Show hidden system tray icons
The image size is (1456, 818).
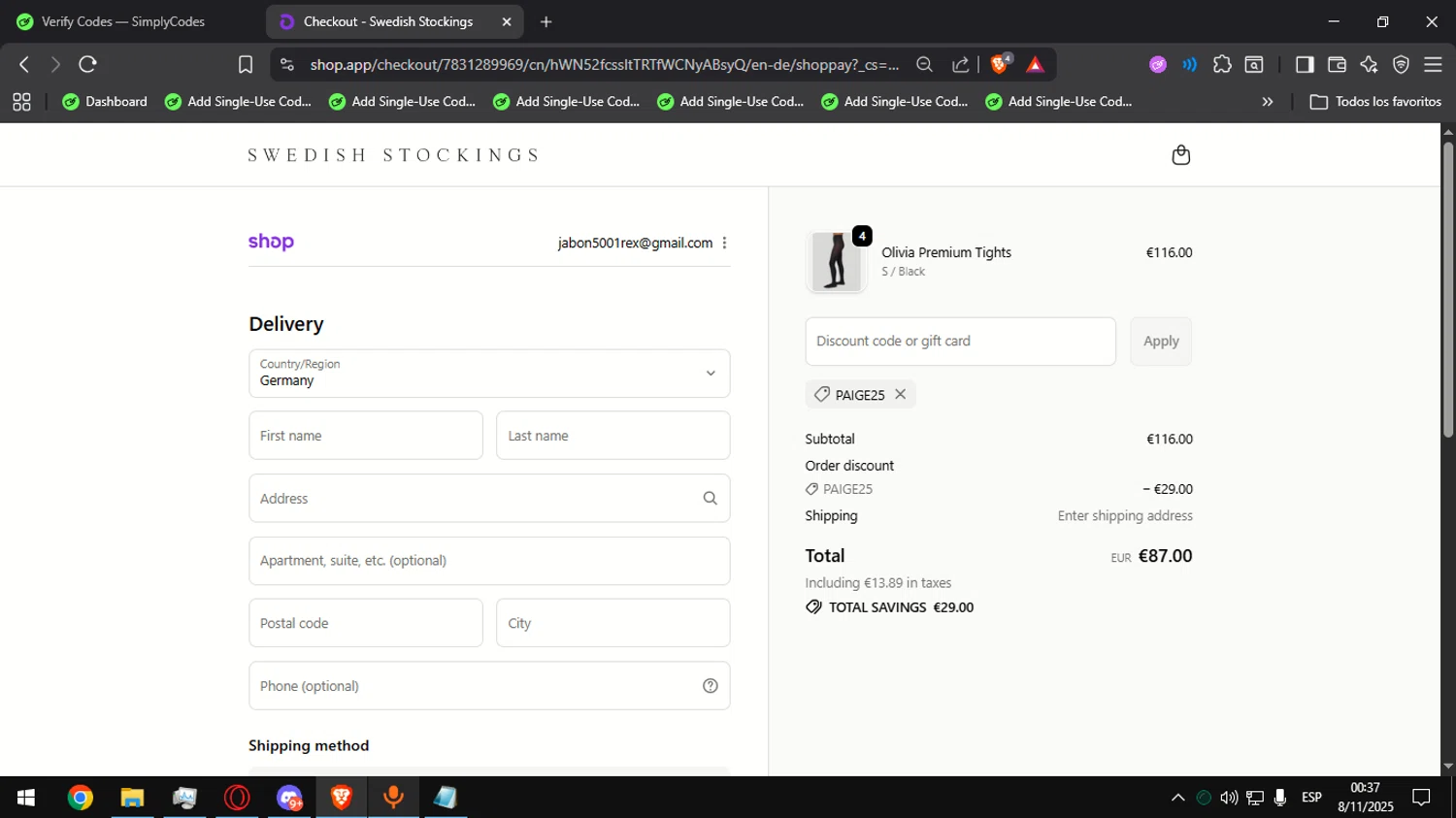point(1177,798)
